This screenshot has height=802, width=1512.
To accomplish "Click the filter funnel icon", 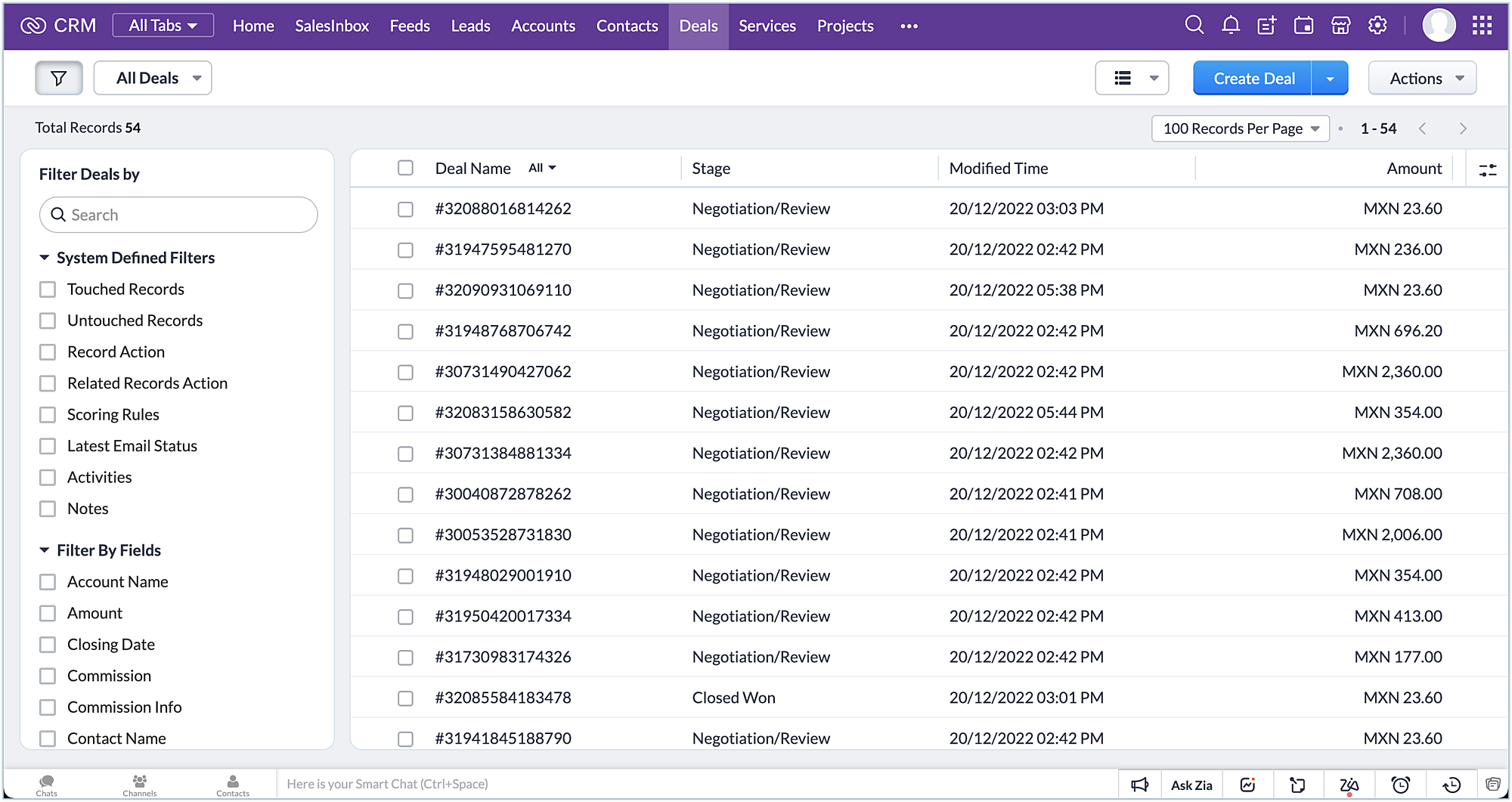I will tap(58, 78).
